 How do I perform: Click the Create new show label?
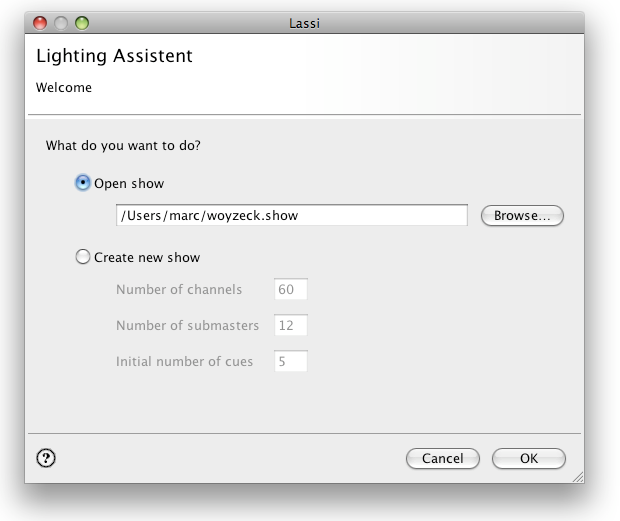point(147,257)
